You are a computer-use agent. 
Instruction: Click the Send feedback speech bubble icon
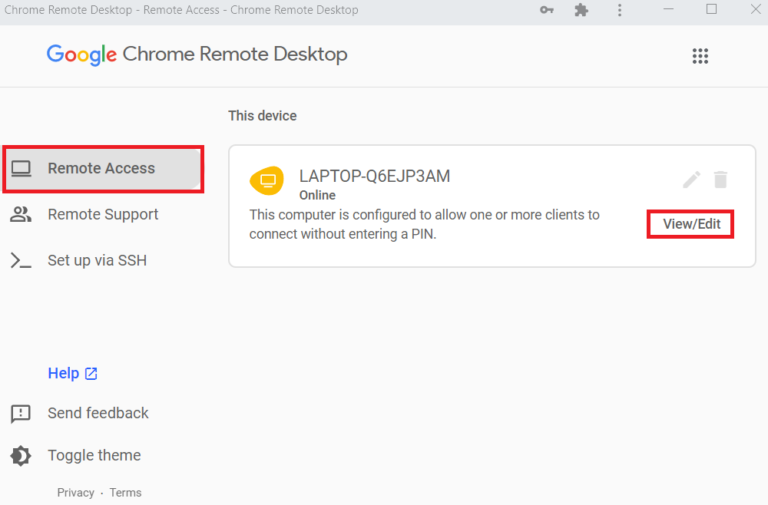pos(21,414)
